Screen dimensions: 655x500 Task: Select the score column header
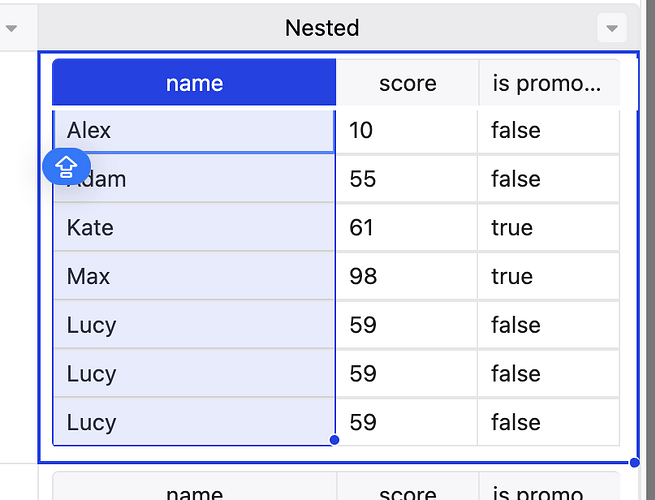coord(408,82)
